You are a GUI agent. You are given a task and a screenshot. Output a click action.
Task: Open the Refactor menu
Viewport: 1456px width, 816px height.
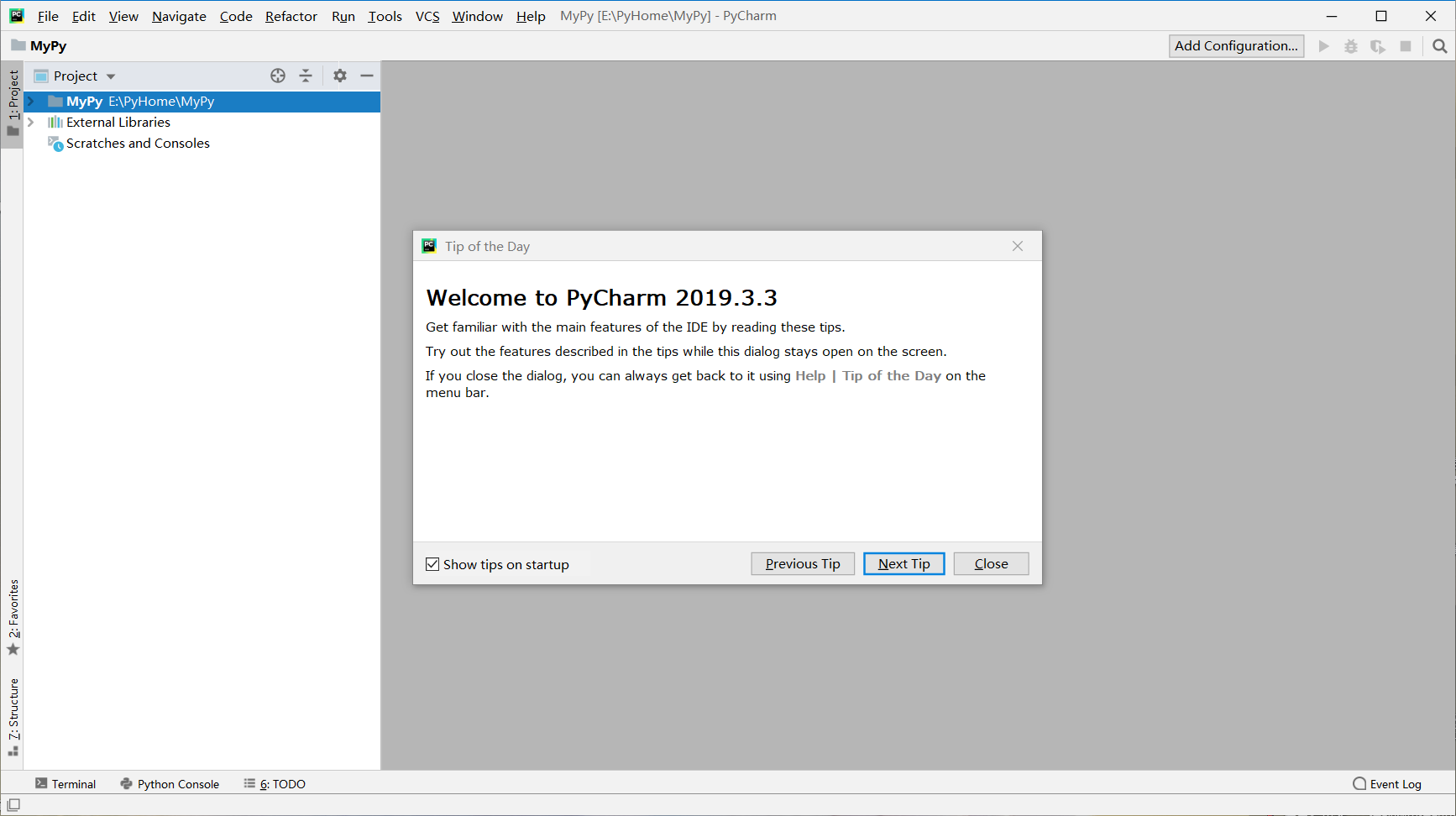291,16
